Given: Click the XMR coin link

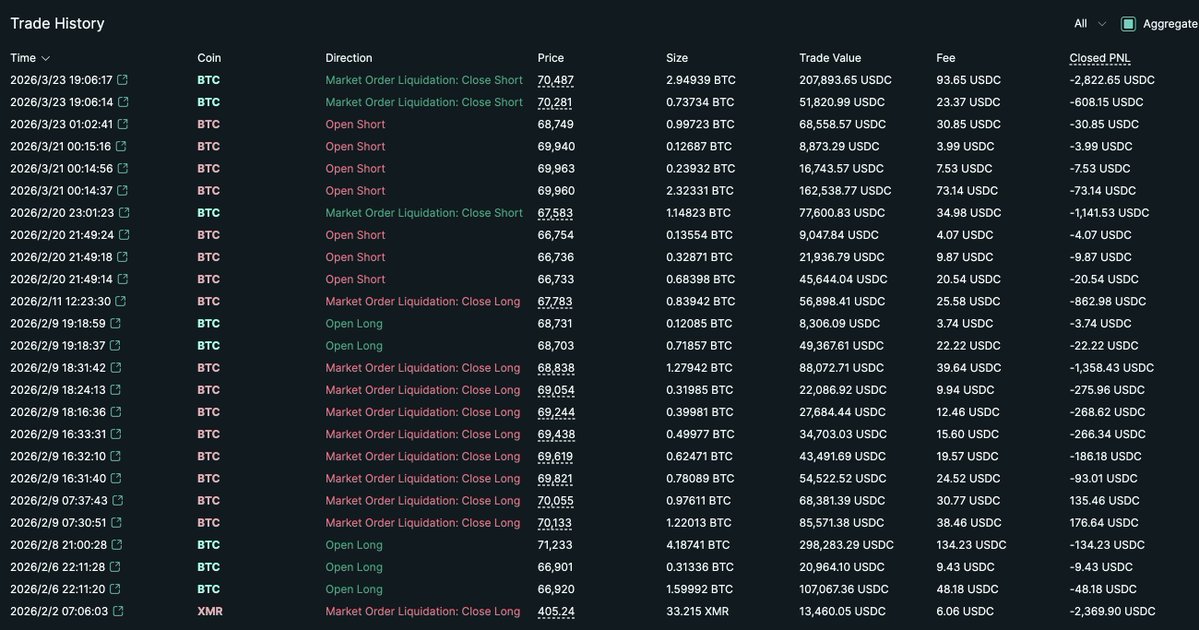Looking at the screenshot, I should click(x=209, y=612).
